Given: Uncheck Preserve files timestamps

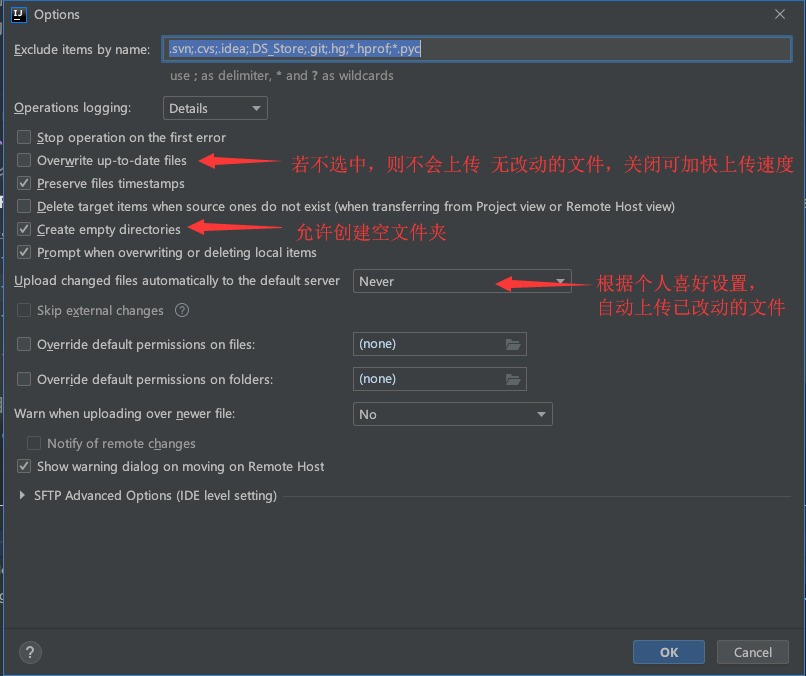Looking at the screenshot, I should (24, 183).
